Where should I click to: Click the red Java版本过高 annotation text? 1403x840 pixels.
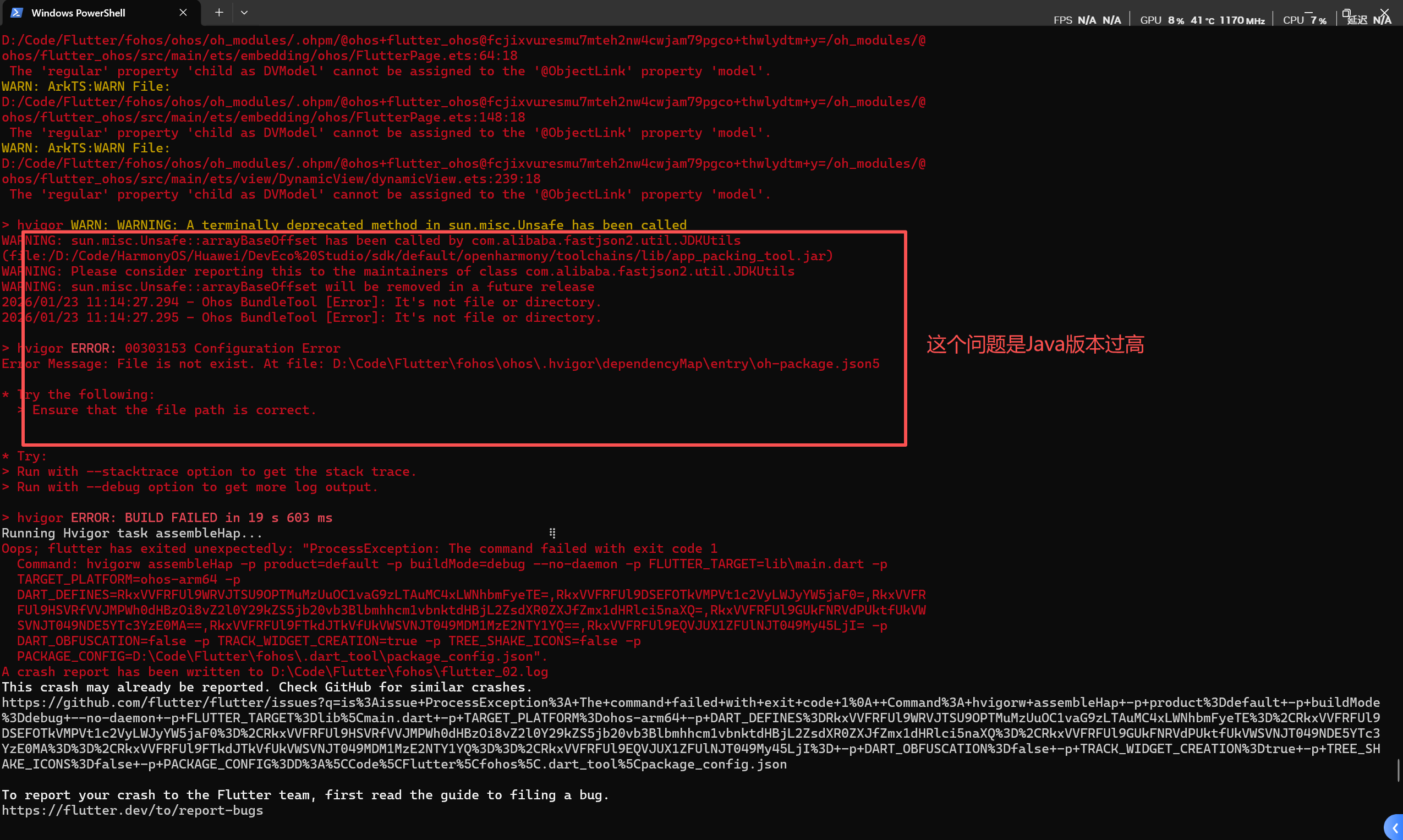click(x=1034, y=344)
